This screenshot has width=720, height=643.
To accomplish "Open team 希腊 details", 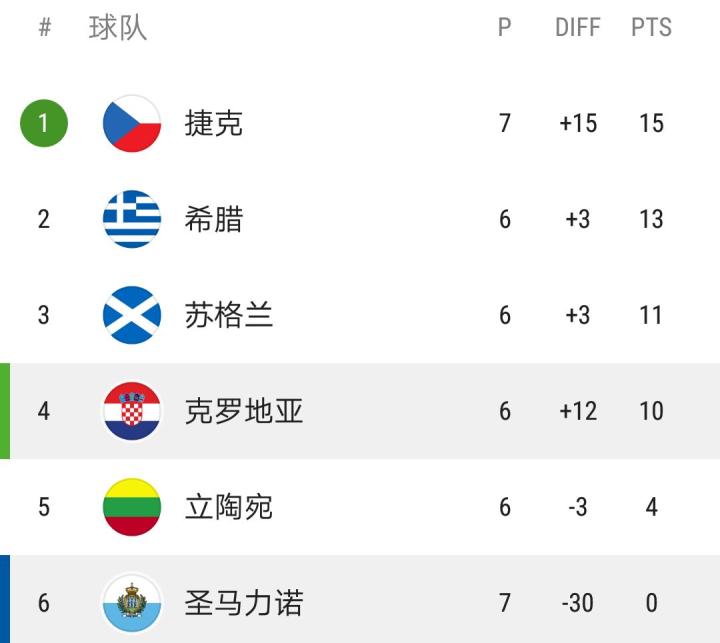I will 214,219.
